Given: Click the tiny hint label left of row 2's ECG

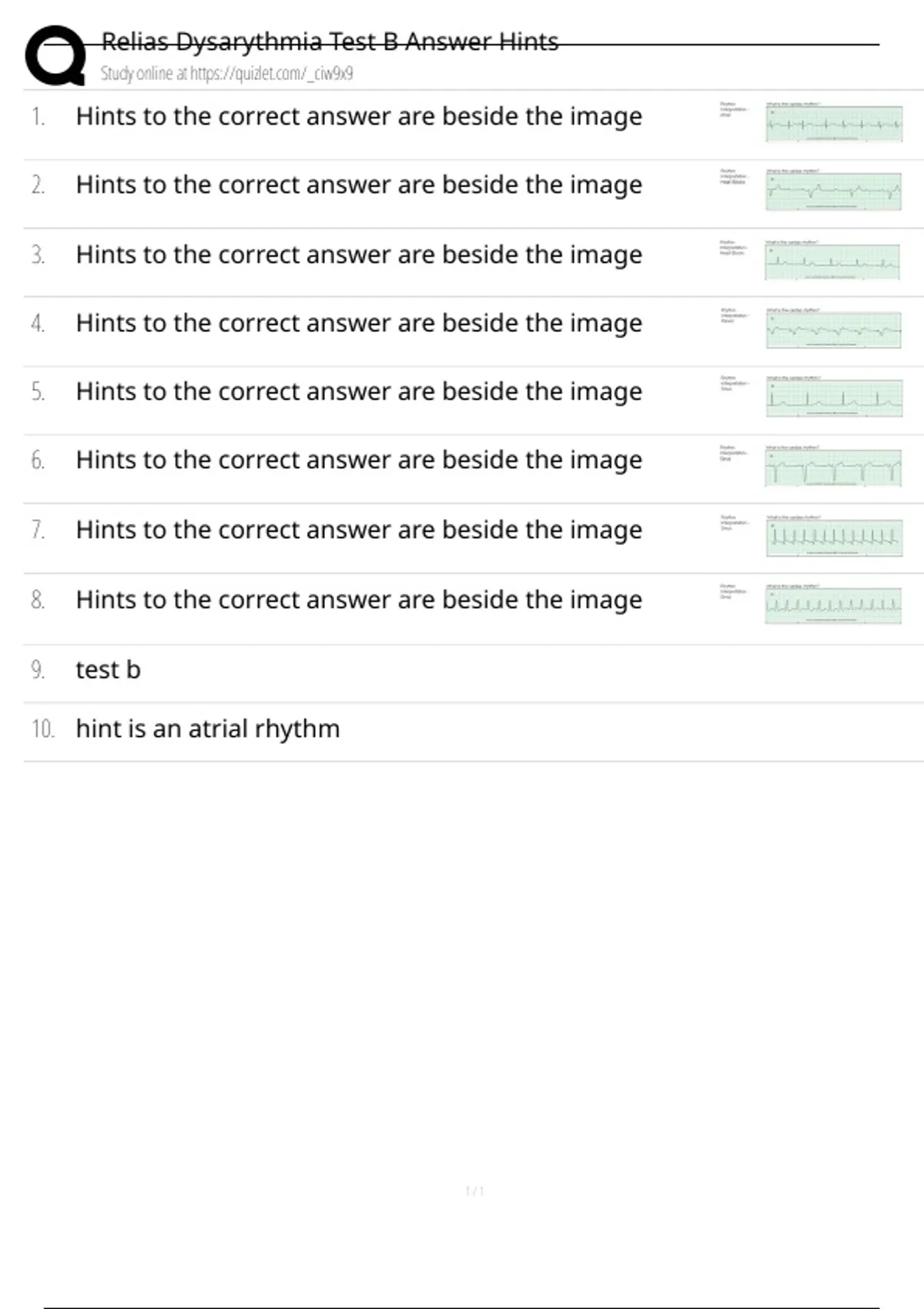Looking at the screenshot, I should point(732,176).
